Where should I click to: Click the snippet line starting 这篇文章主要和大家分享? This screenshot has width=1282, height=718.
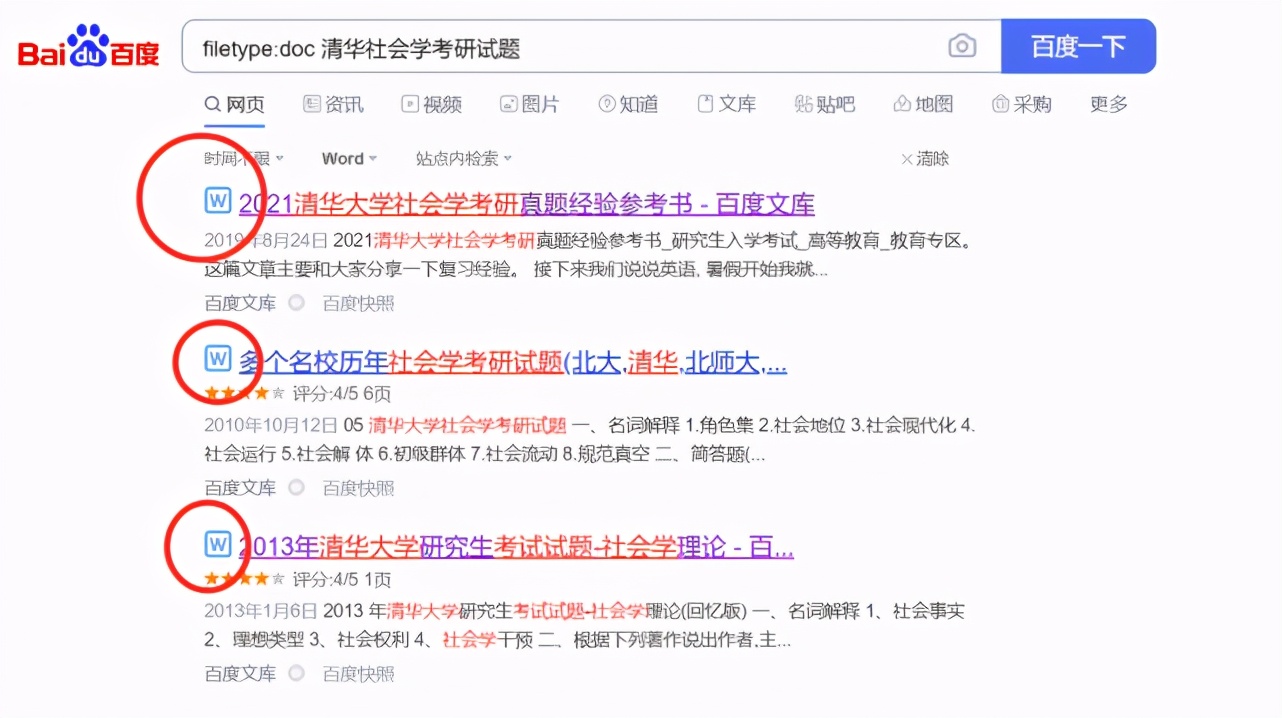[x=516, y=270]
